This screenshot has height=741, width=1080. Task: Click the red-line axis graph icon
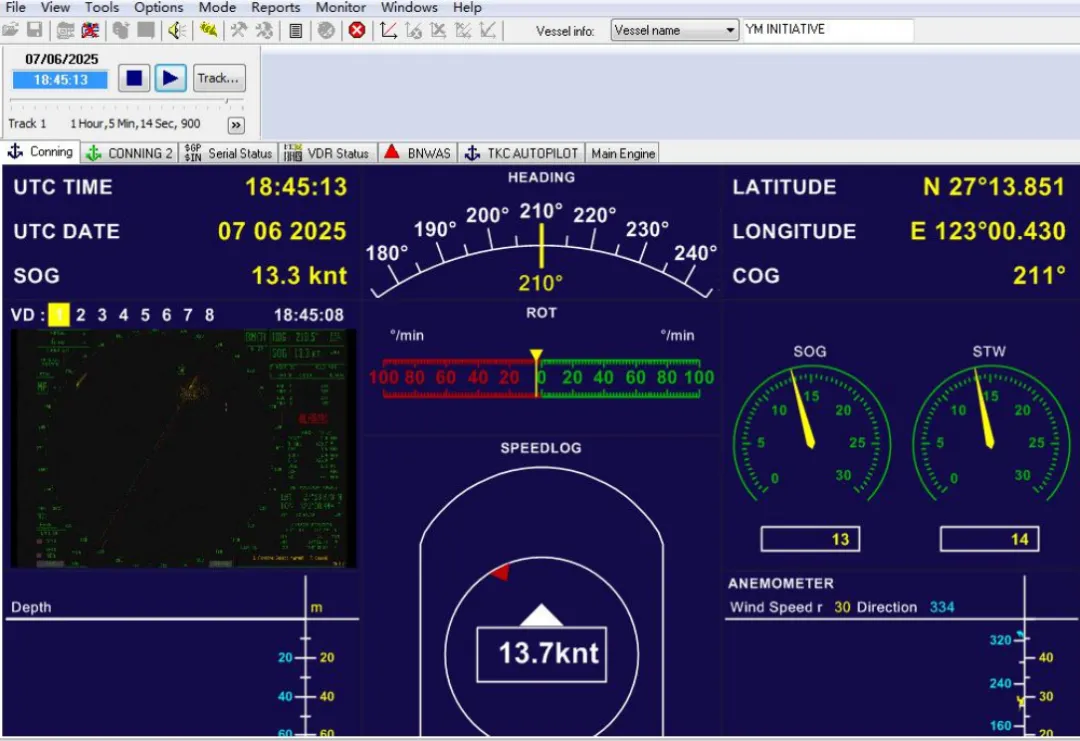click(388, 30)
